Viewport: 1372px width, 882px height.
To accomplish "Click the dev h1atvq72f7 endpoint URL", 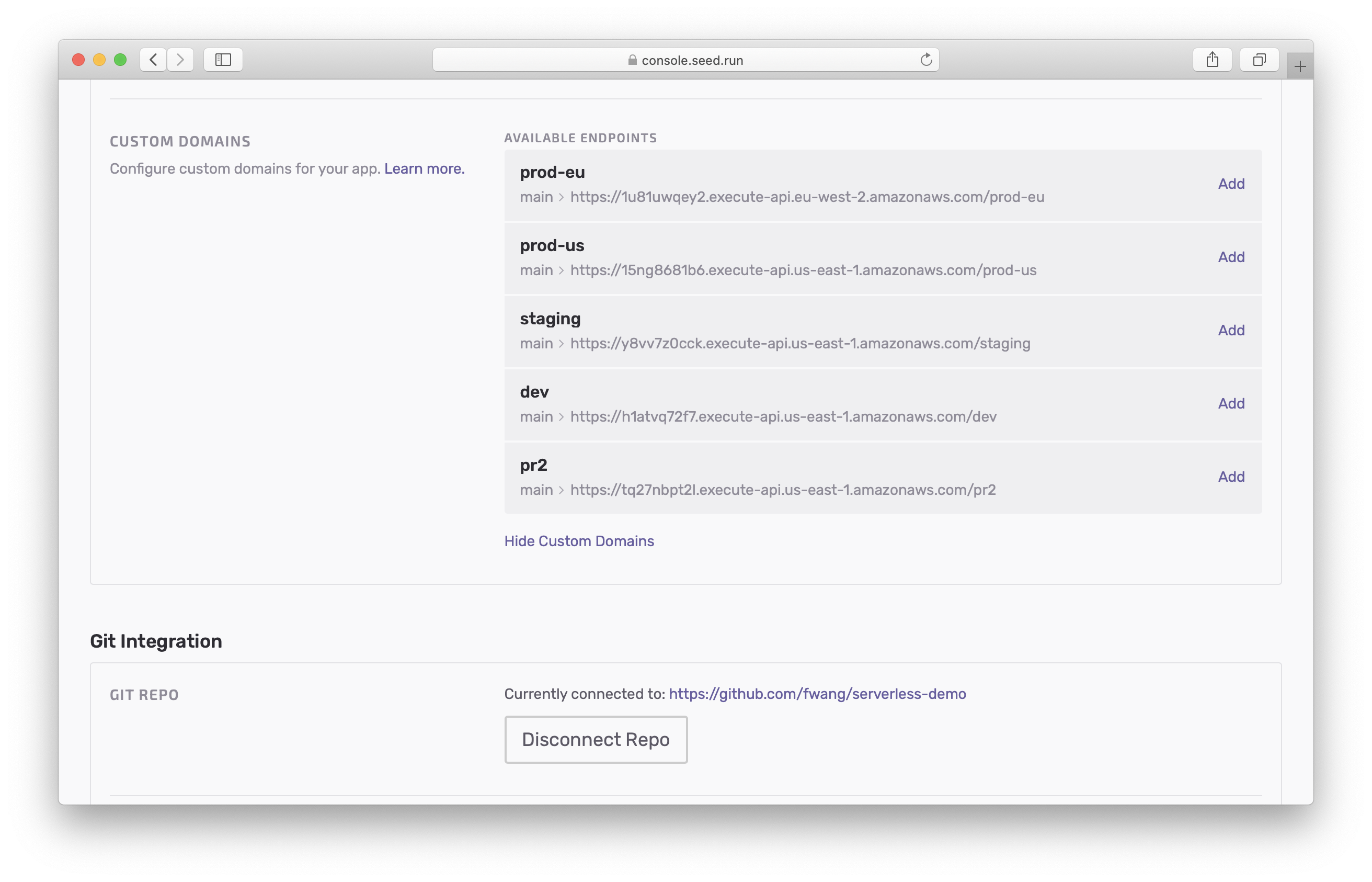I will tap(783, 417).
